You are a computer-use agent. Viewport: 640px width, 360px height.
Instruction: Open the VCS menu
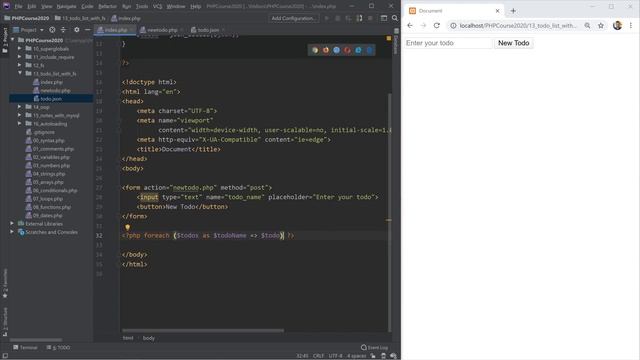157,6
